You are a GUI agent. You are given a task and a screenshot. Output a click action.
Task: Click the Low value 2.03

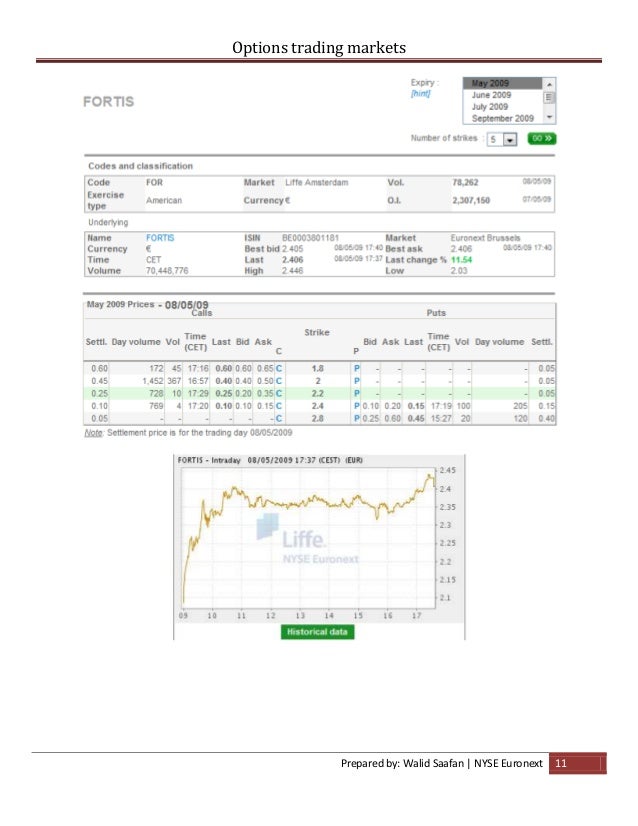[x=459, y=271]
